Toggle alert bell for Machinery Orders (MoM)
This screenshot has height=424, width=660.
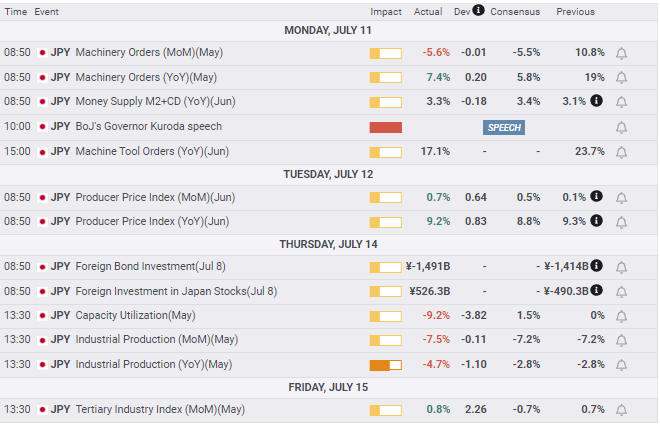tap(621, 53)
